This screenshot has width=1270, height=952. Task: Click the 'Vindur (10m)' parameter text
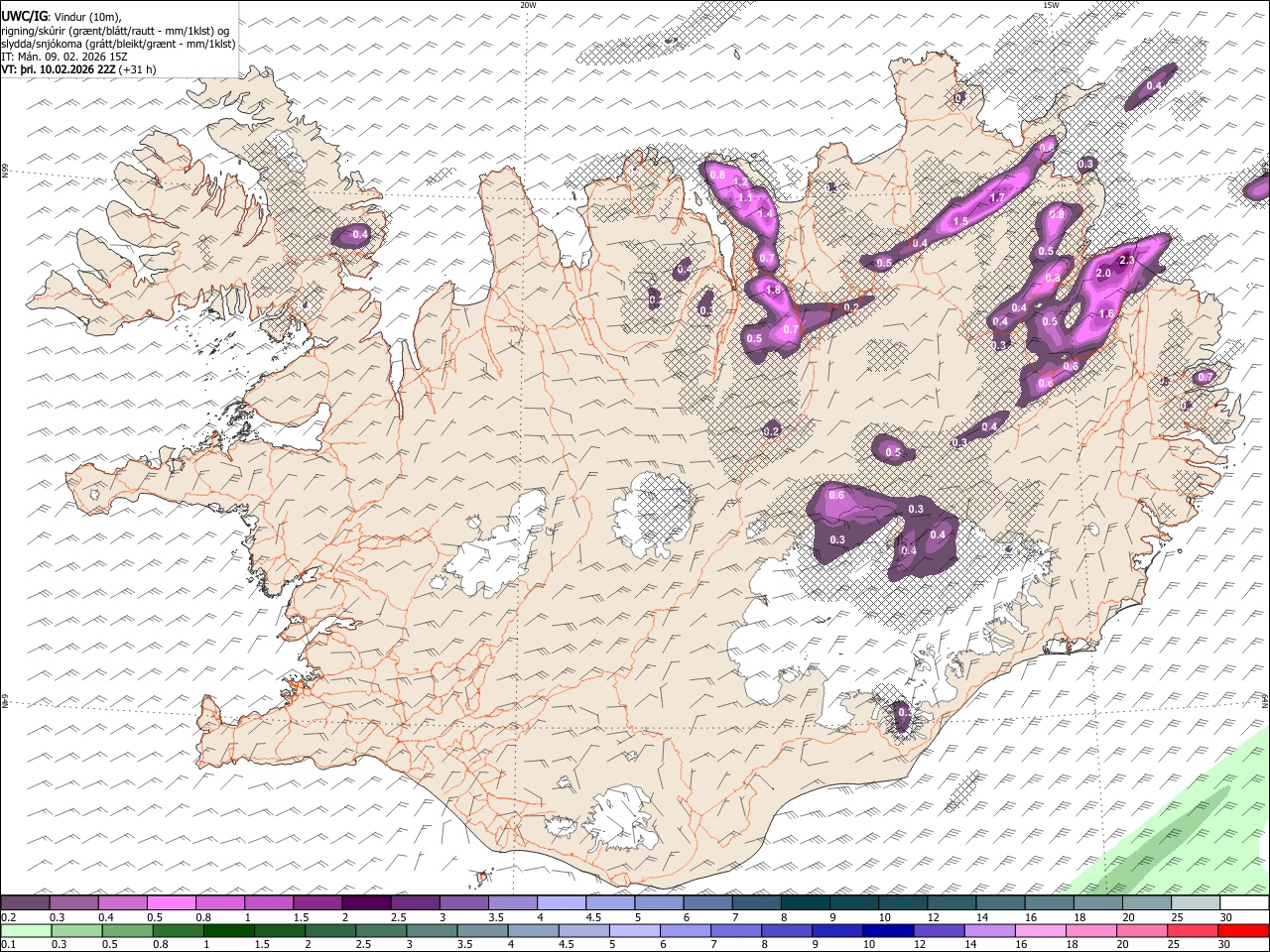click(89, 16)
